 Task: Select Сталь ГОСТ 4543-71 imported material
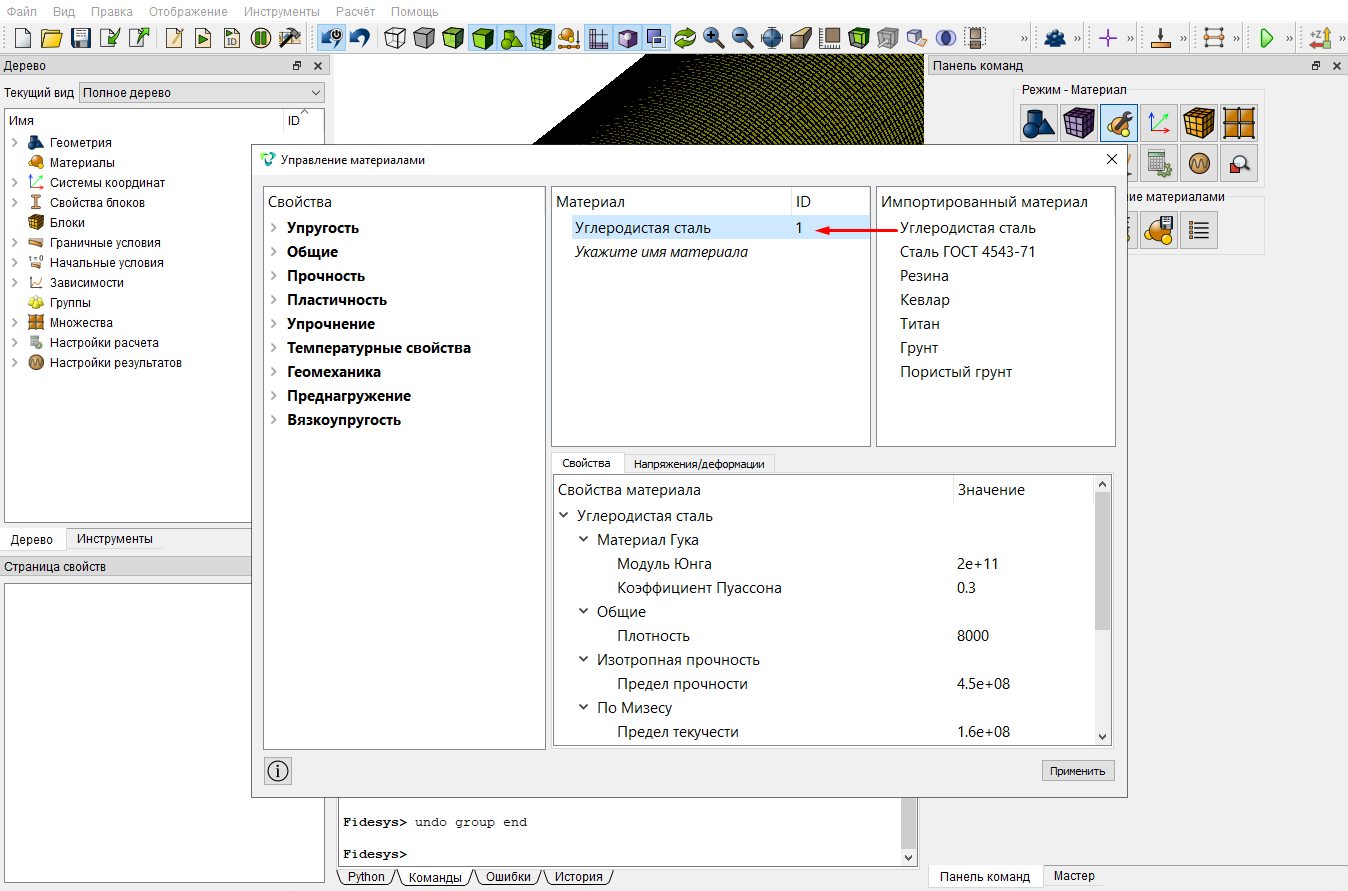pos(967,252)
